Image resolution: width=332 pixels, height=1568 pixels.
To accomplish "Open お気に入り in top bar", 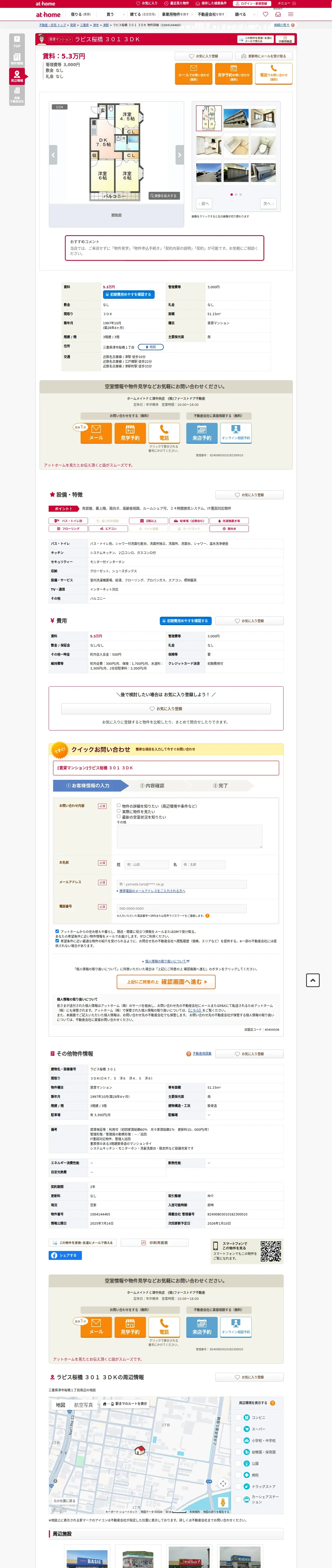I will pyautogui.click(x=147, y=3).
